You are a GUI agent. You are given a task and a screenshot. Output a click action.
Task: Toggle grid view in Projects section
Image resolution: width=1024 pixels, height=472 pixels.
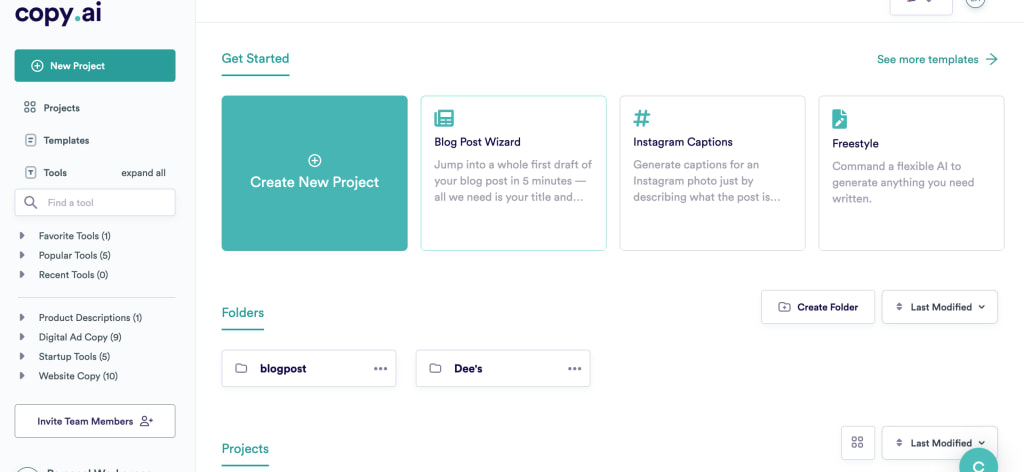(x=858, y=443)
